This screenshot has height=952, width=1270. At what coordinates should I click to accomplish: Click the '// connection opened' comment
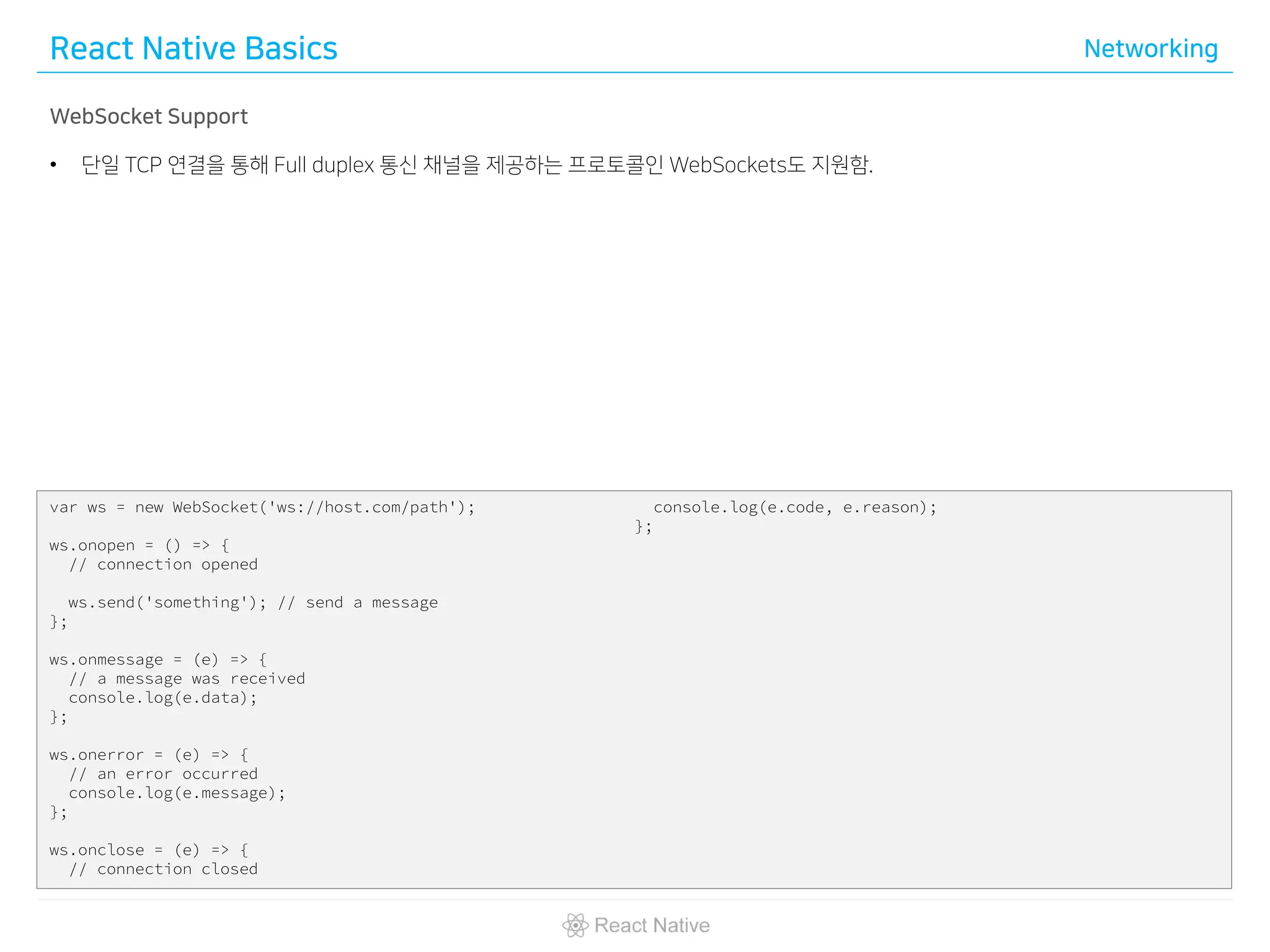pyautogui.click(x=163, y=565)
